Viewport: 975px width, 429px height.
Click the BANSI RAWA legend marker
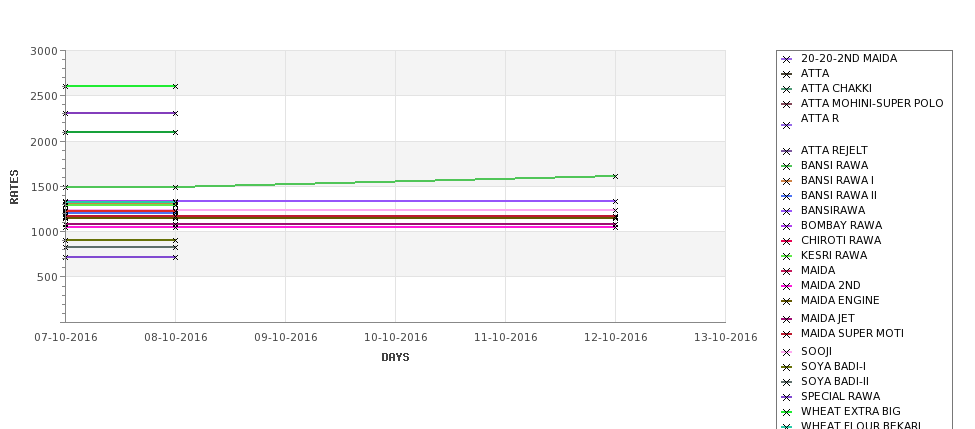[x=787, y=166]
